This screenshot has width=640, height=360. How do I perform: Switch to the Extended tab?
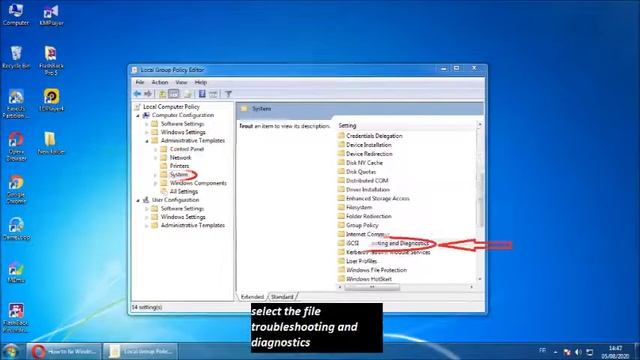(x=252, y=297)
